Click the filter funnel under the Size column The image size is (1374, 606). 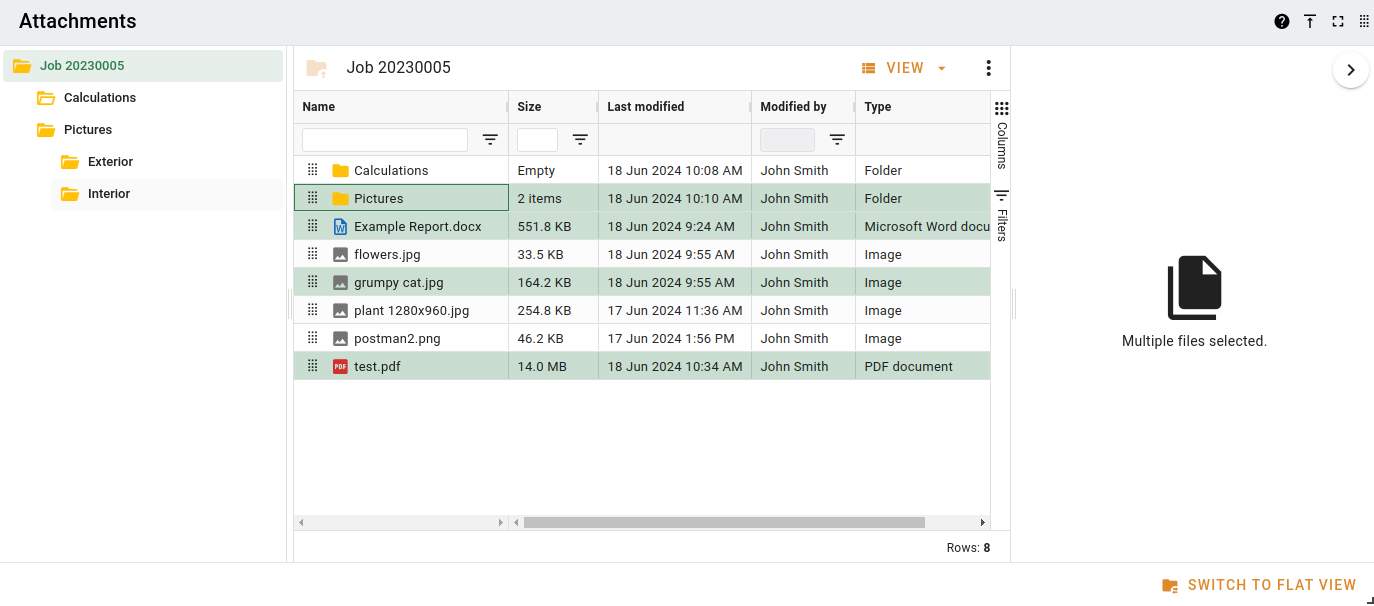tap(580, 139)
